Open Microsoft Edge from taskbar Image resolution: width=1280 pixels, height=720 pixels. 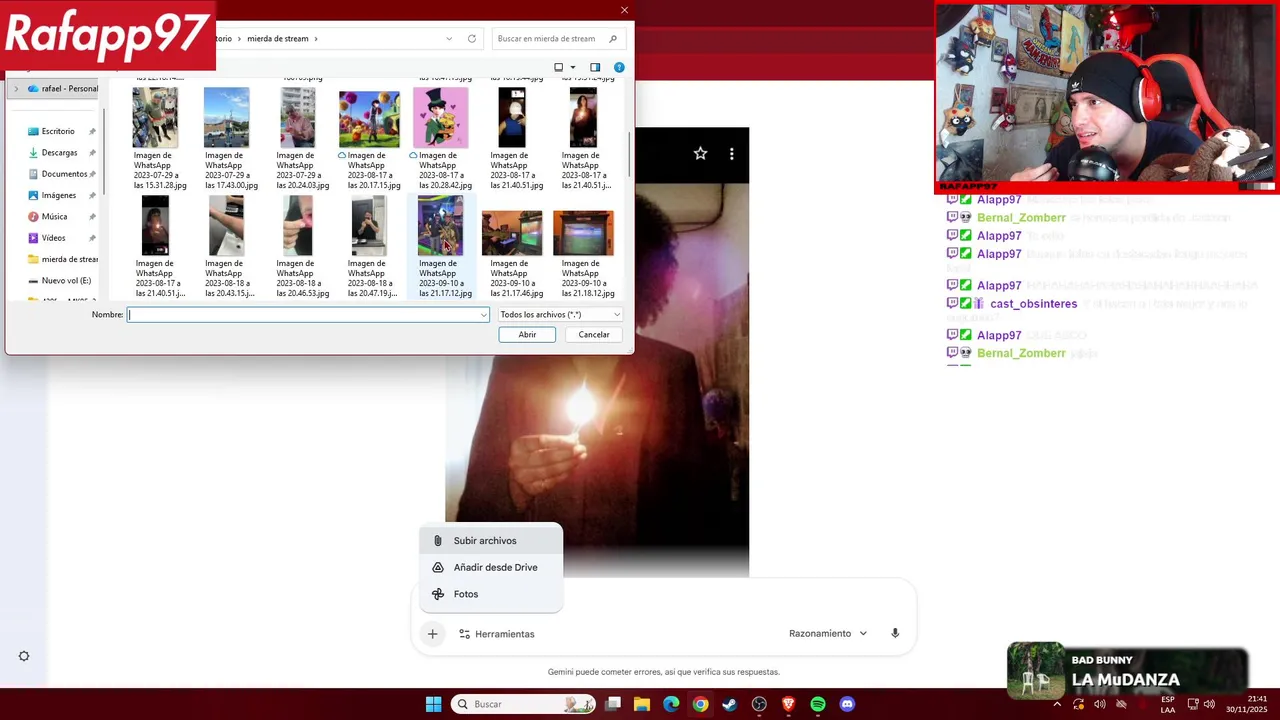[671, 704]
